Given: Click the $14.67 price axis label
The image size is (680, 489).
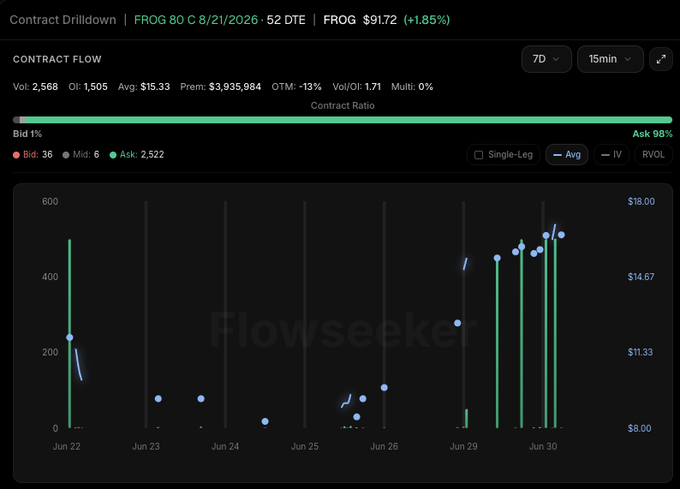Looking at the screenshot, I should [641, 277].
